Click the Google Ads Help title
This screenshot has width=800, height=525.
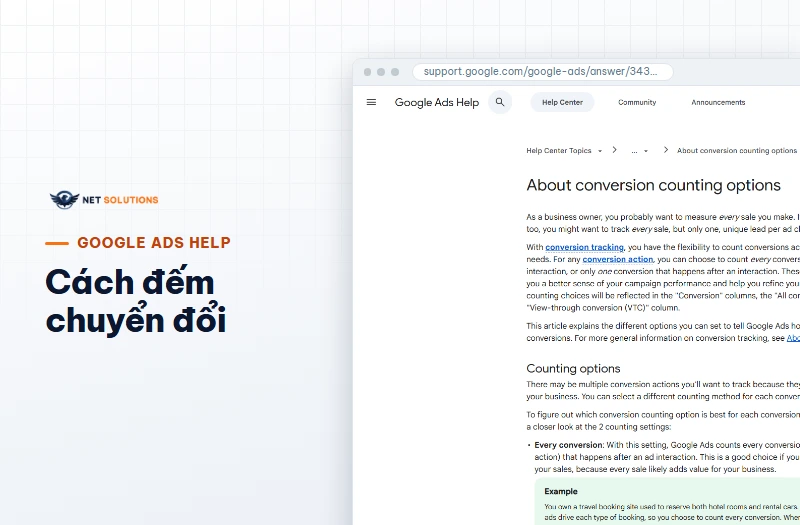[437, 102]
